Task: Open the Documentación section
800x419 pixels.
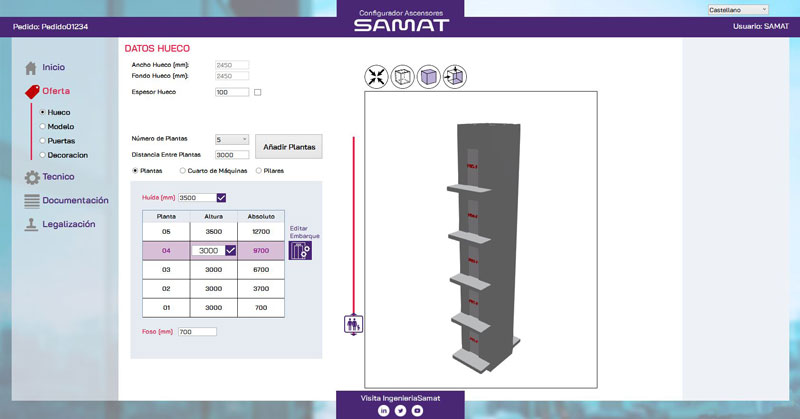Action: pyautogui.click(x=76, y=201)
